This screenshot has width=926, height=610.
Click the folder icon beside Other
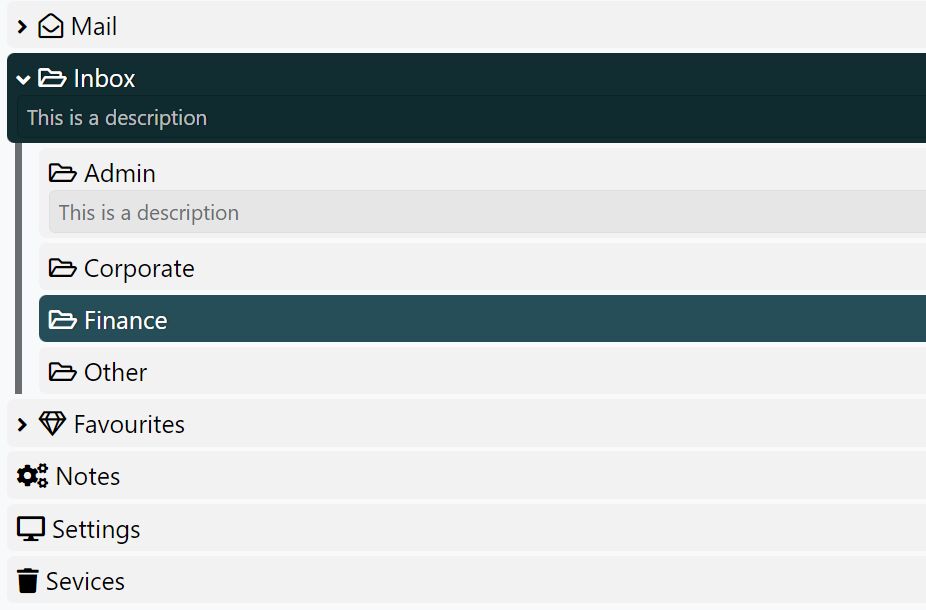pyautogui.click(x=62, y=371)
